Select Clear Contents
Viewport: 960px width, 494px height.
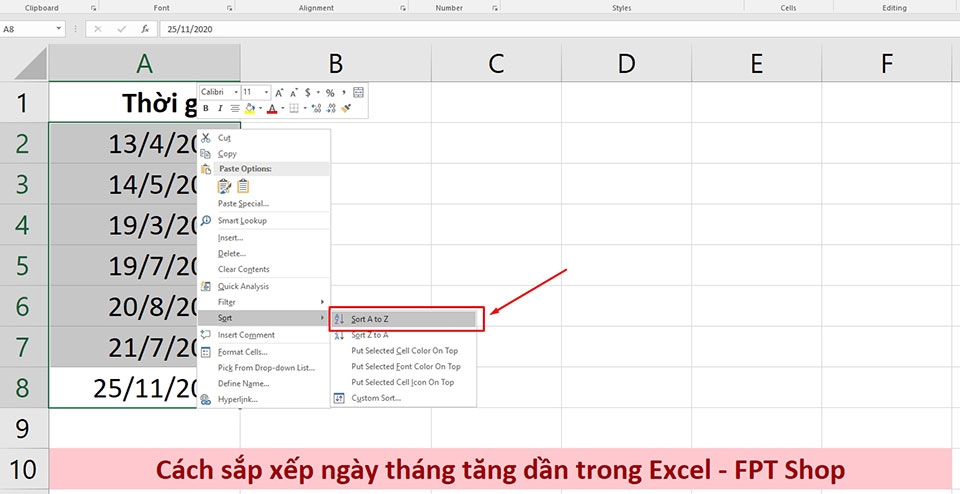pos(263,269)
